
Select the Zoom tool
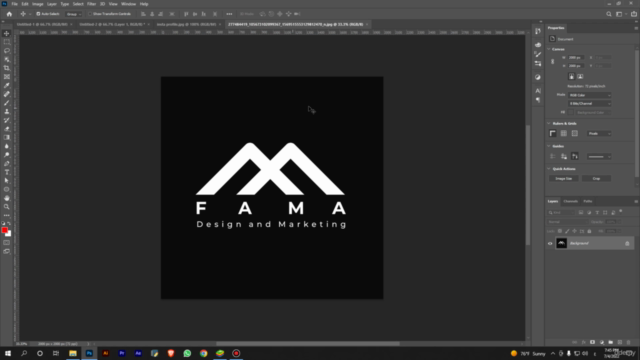coord(7,207)
